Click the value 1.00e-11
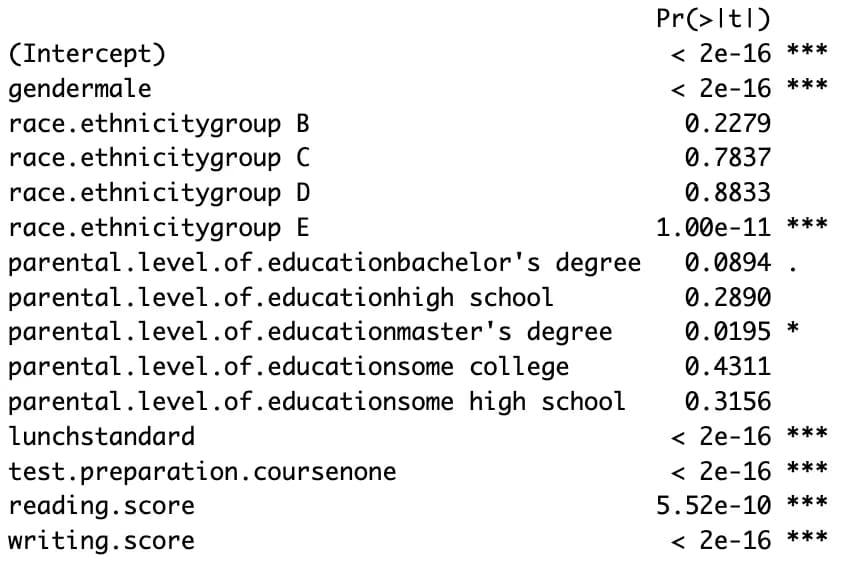 [x=713, y=228]
